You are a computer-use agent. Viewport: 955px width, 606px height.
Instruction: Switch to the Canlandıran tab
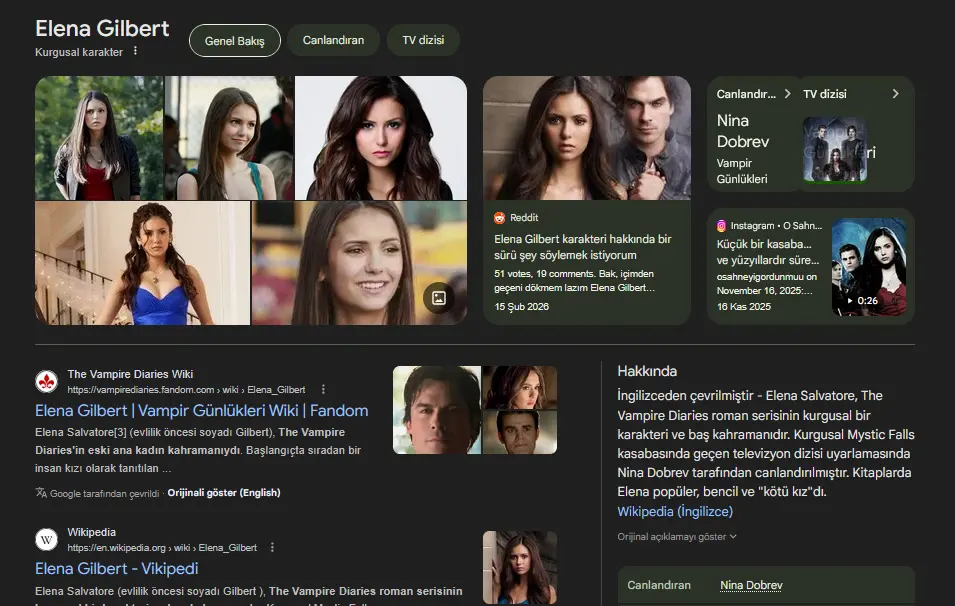(333, 40)
